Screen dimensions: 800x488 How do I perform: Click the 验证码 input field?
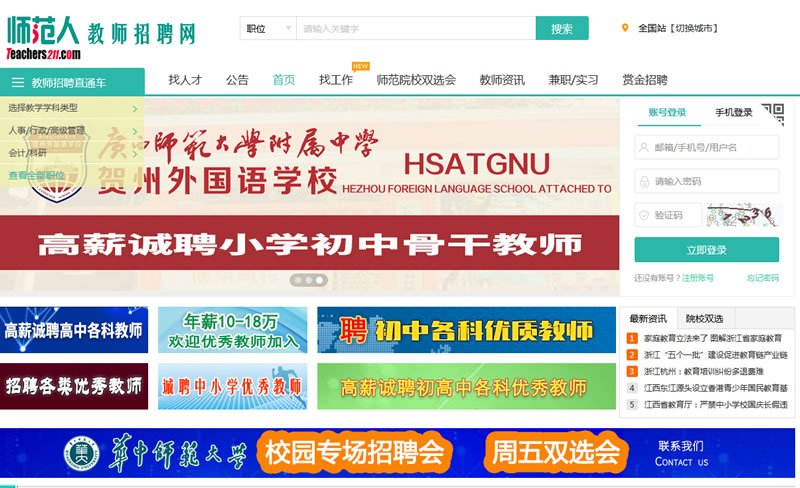pos(668,215)
